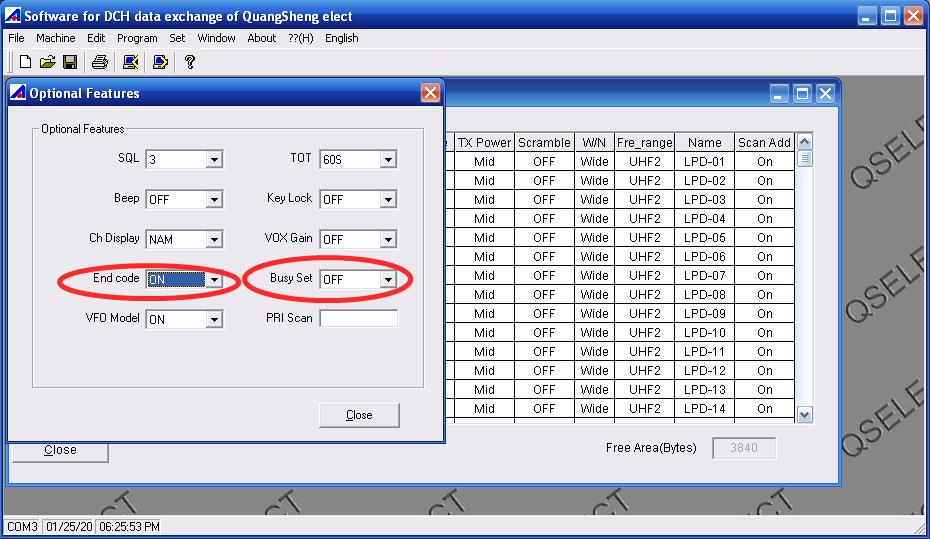Click the Scramble column header
The height and width of the screenshot is (539, 930).
(544, 142)
